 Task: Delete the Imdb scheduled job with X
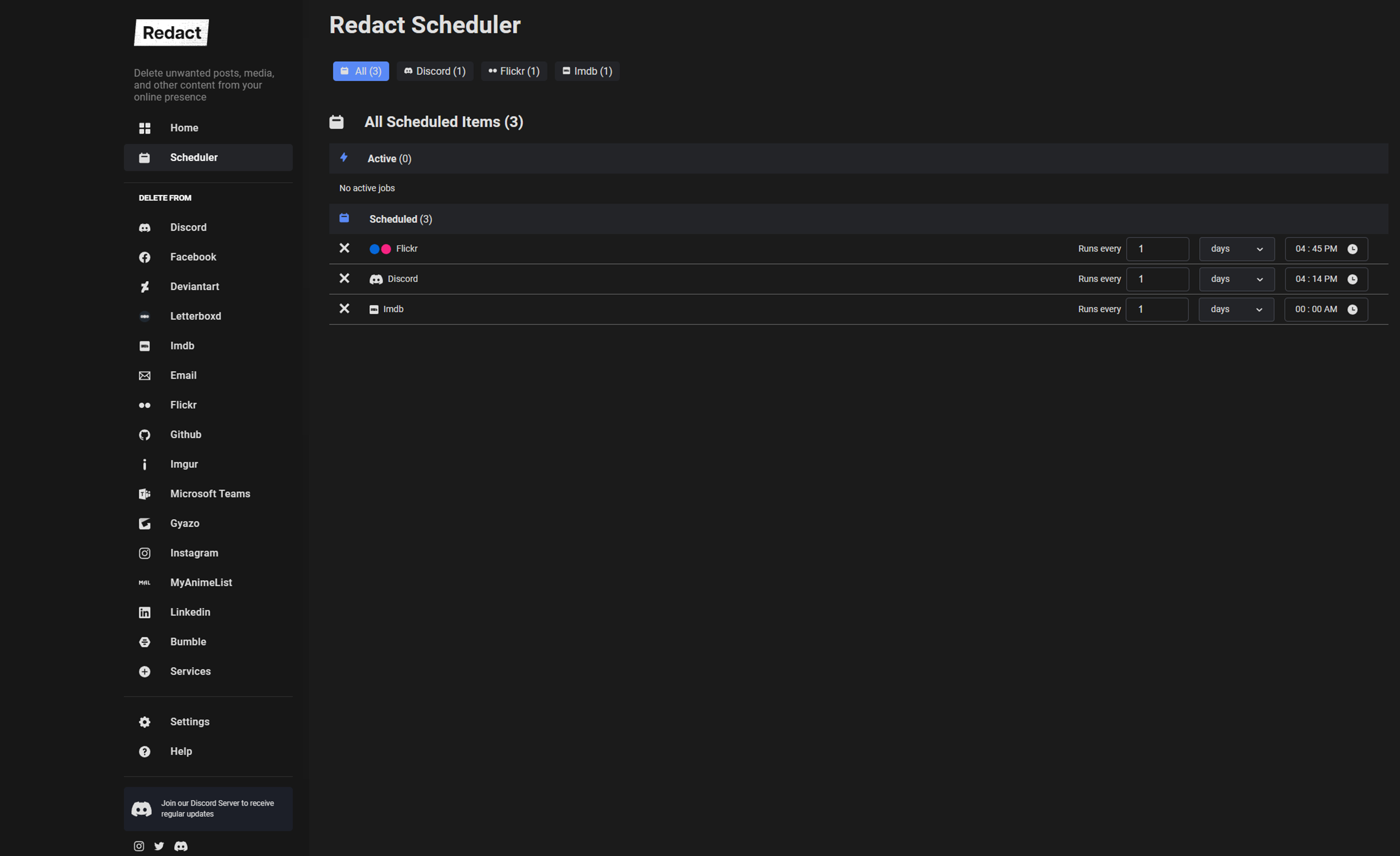pyautogui.click(x=344, y=309)
